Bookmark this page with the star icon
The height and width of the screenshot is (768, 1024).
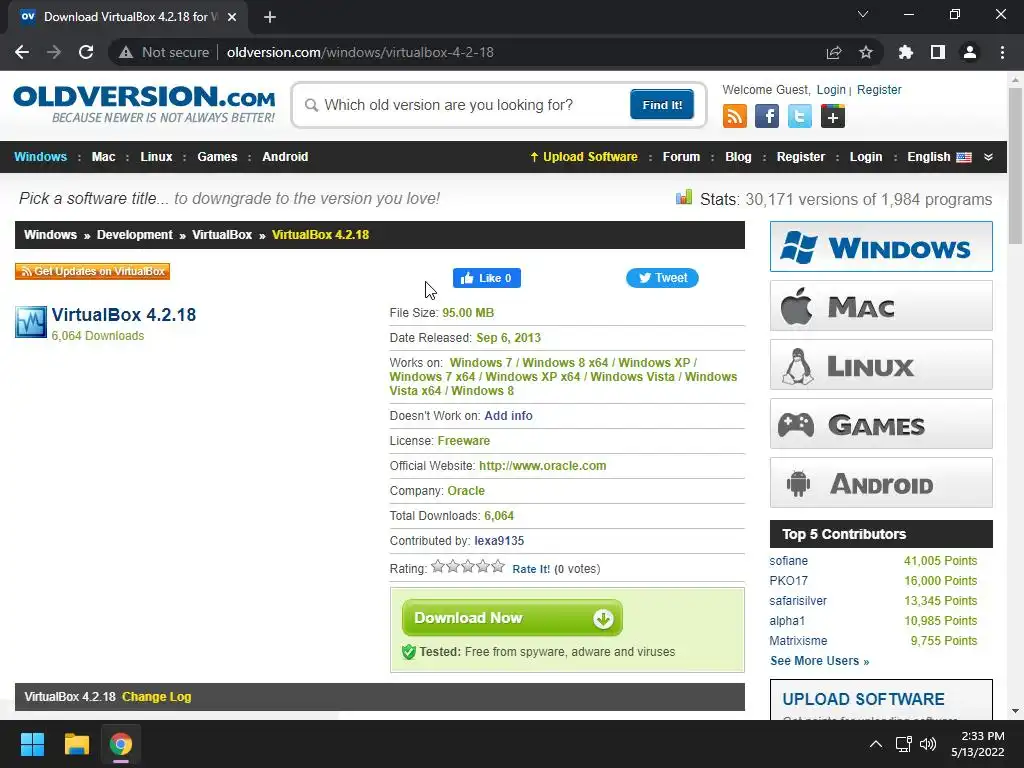pos(866,52)
